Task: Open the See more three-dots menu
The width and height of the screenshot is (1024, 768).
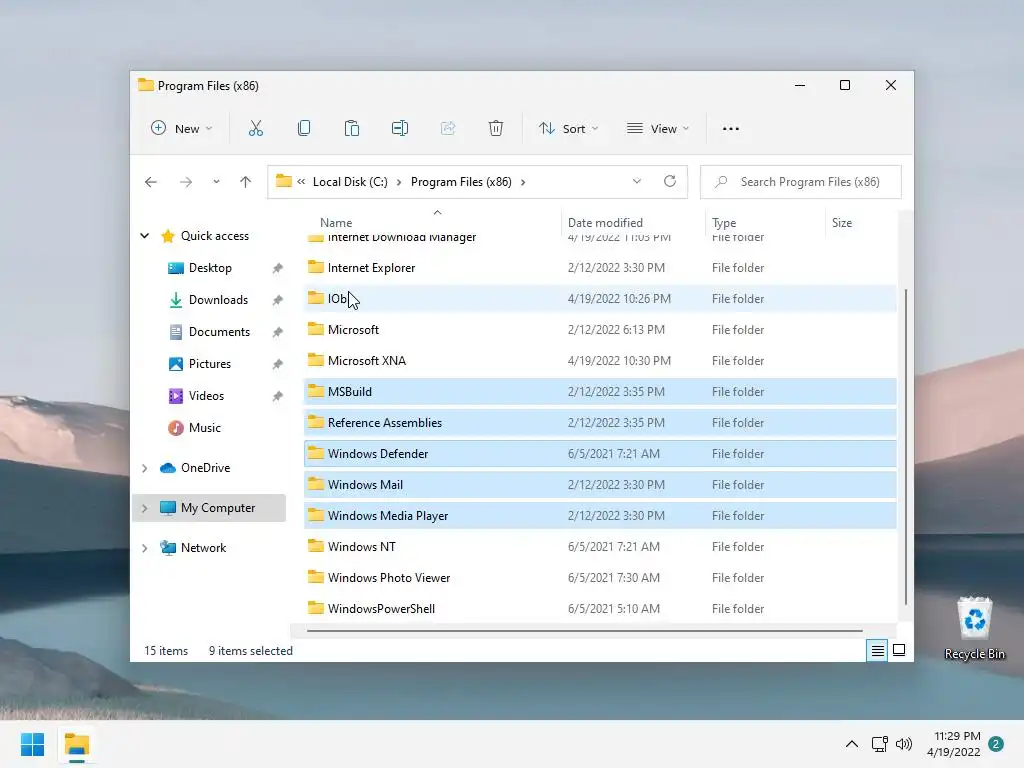Action: coord(731,129)
